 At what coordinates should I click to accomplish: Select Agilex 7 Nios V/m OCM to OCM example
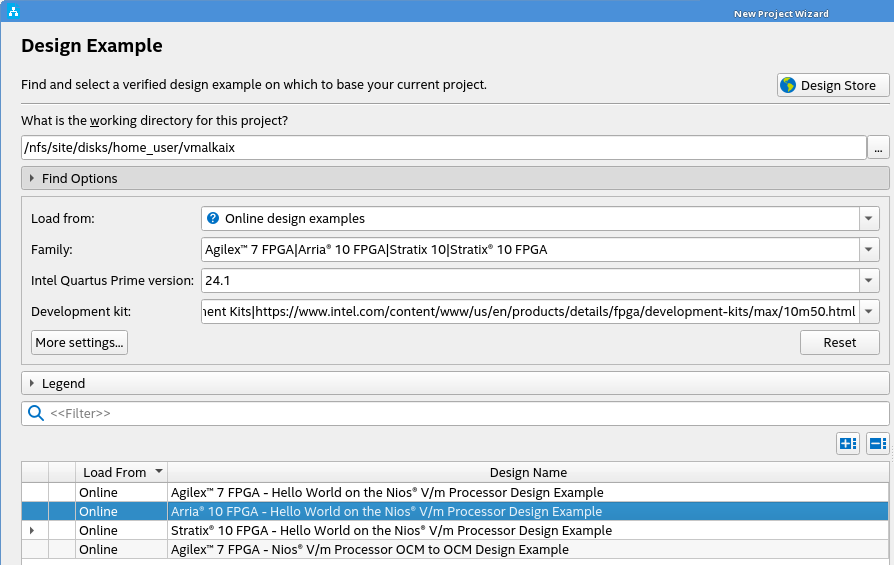coord(370,549)
